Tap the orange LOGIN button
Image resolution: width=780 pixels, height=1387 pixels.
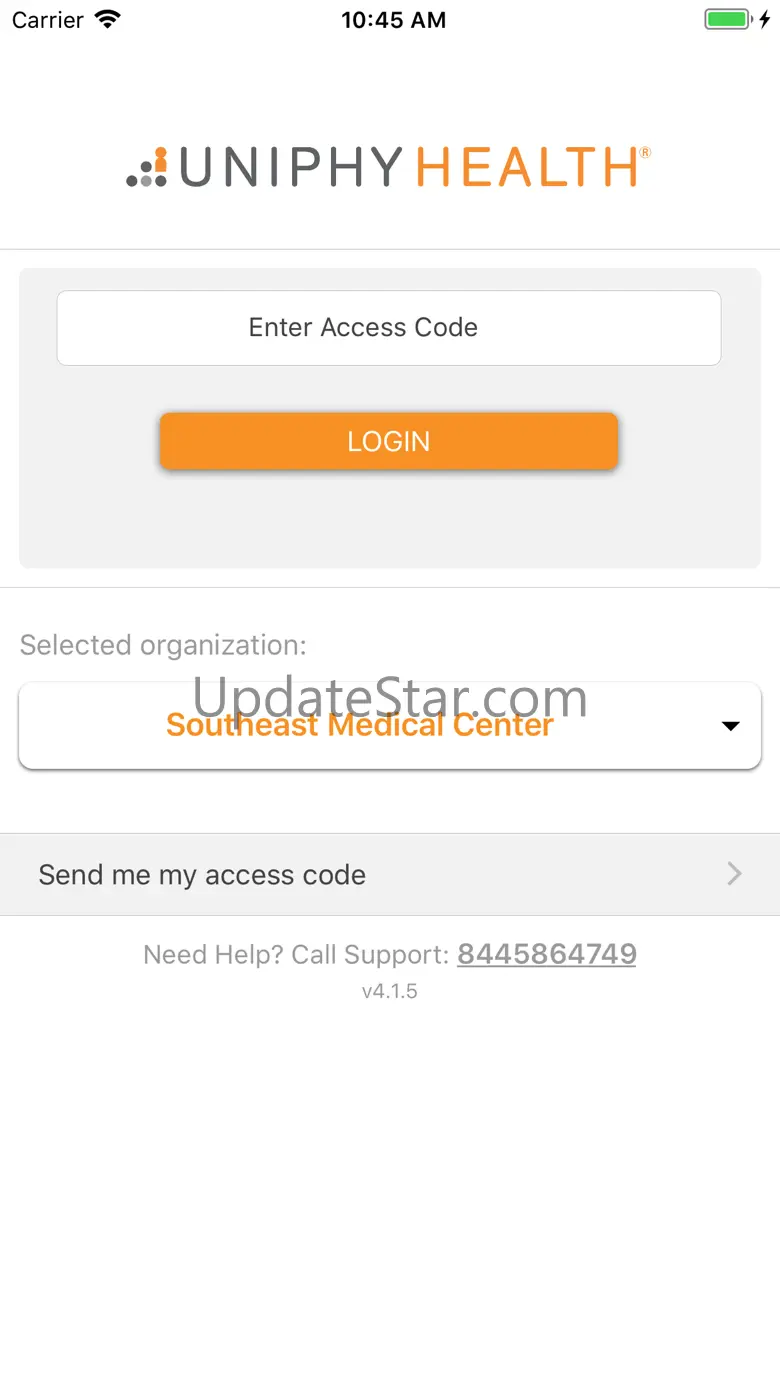[389, 441]
